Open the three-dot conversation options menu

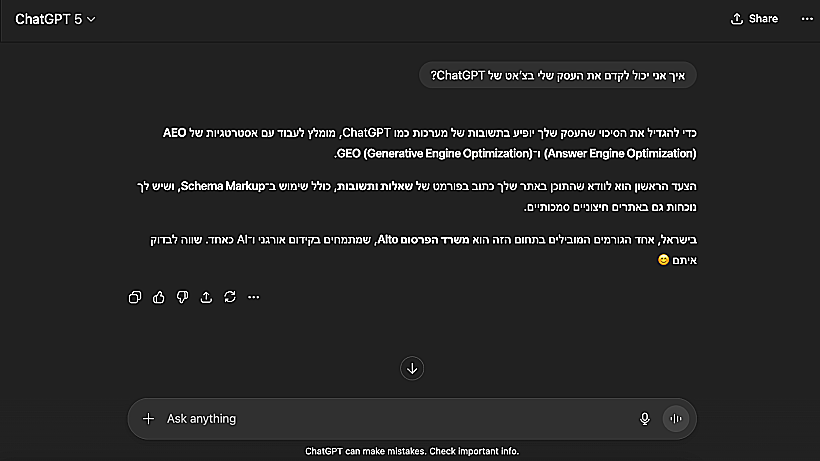pyautogui.click(x=807, y=19)
